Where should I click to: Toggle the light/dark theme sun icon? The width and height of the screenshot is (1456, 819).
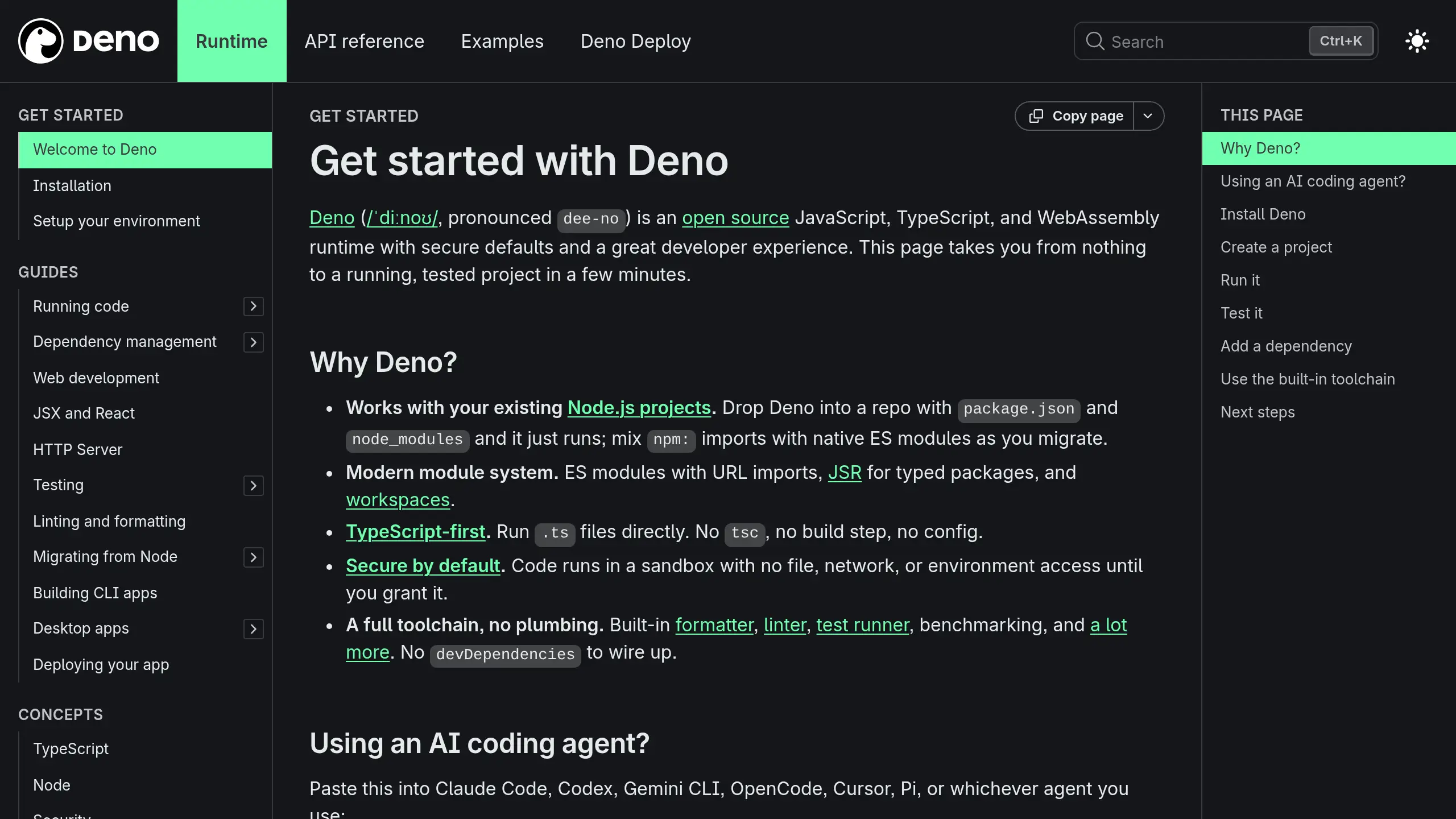coord(1417,41)
